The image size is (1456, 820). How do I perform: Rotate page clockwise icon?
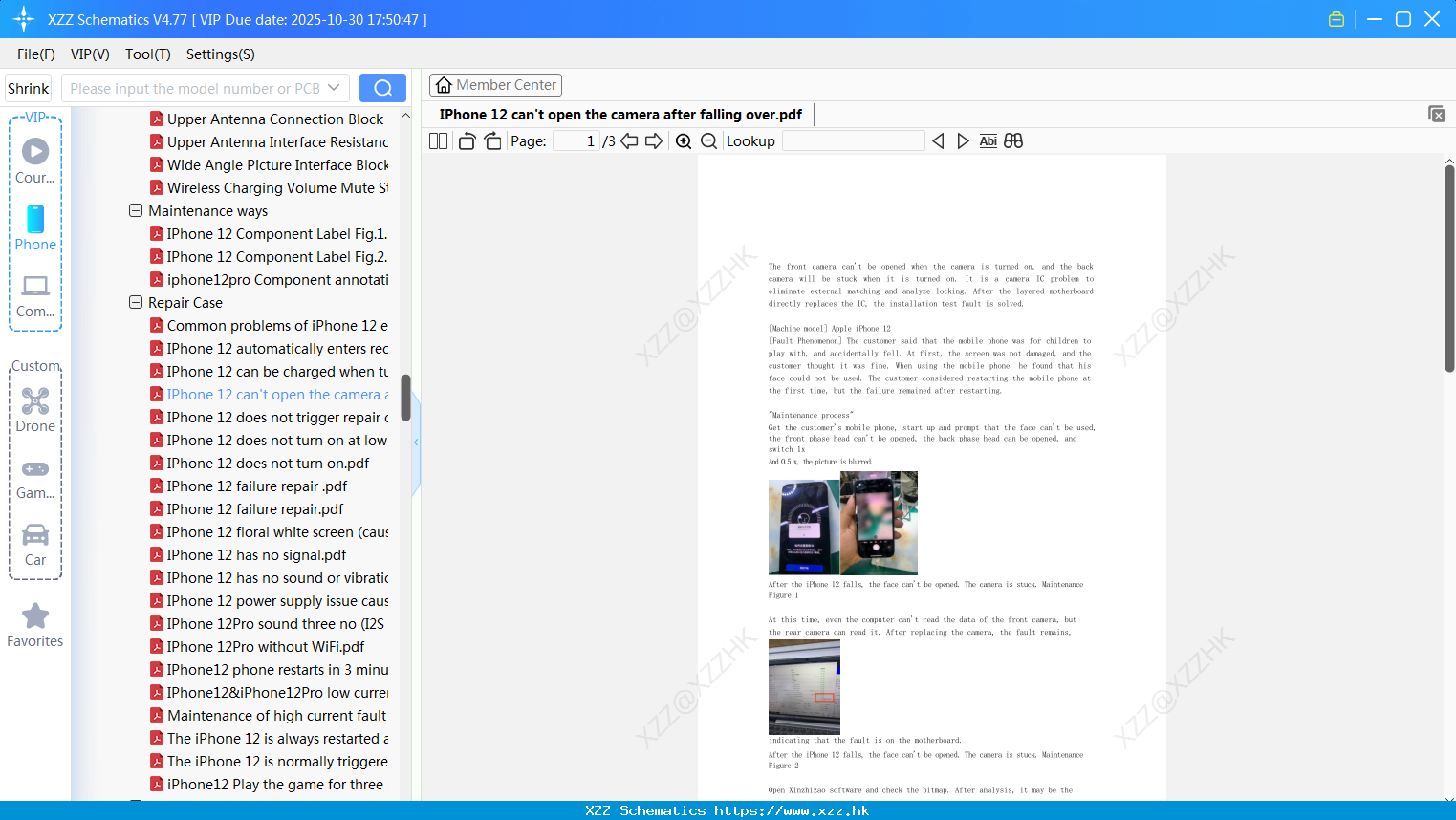(492, 140)
